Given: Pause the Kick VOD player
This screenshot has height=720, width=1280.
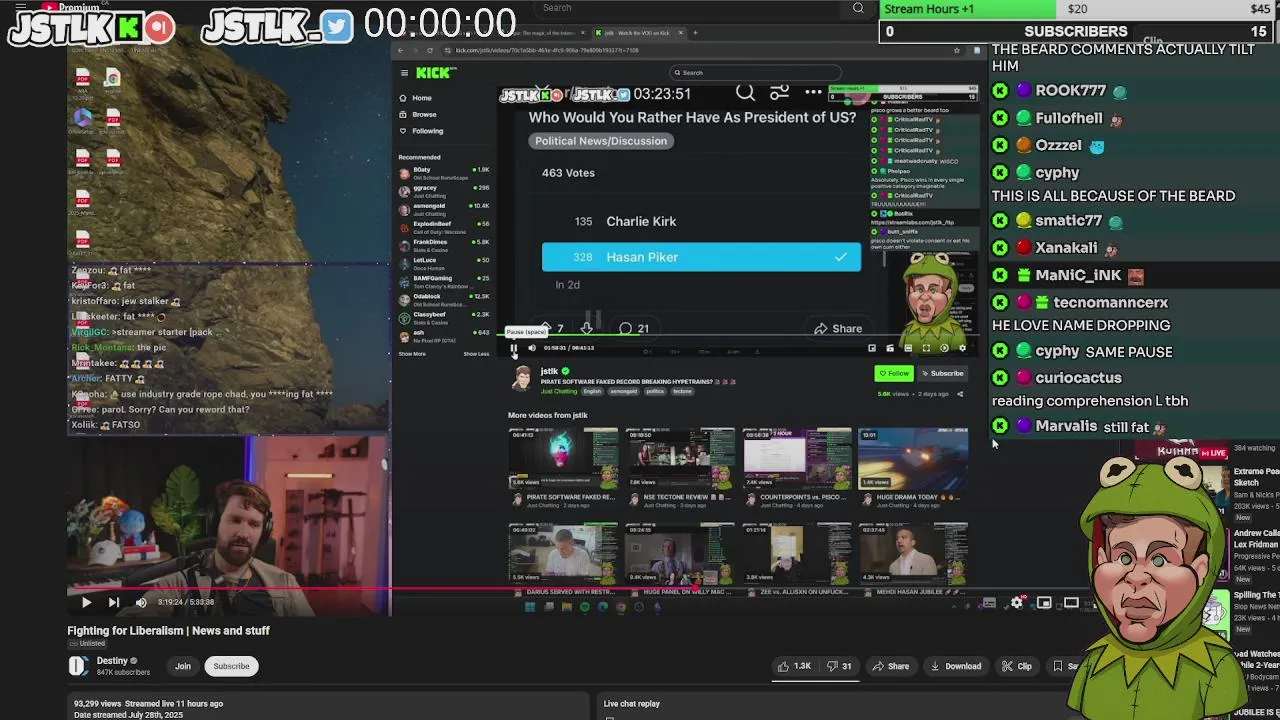Looking at the screenshot, I should 514,348.
